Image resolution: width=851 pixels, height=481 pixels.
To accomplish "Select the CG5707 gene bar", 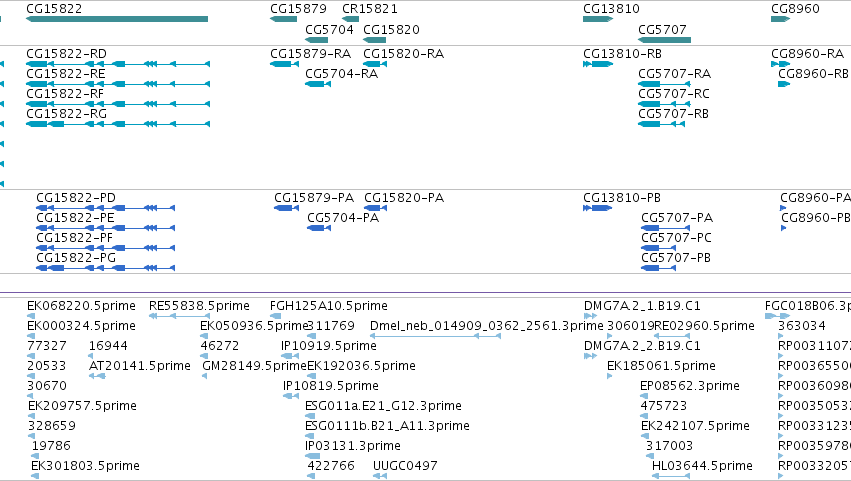I will click(664, 40).
